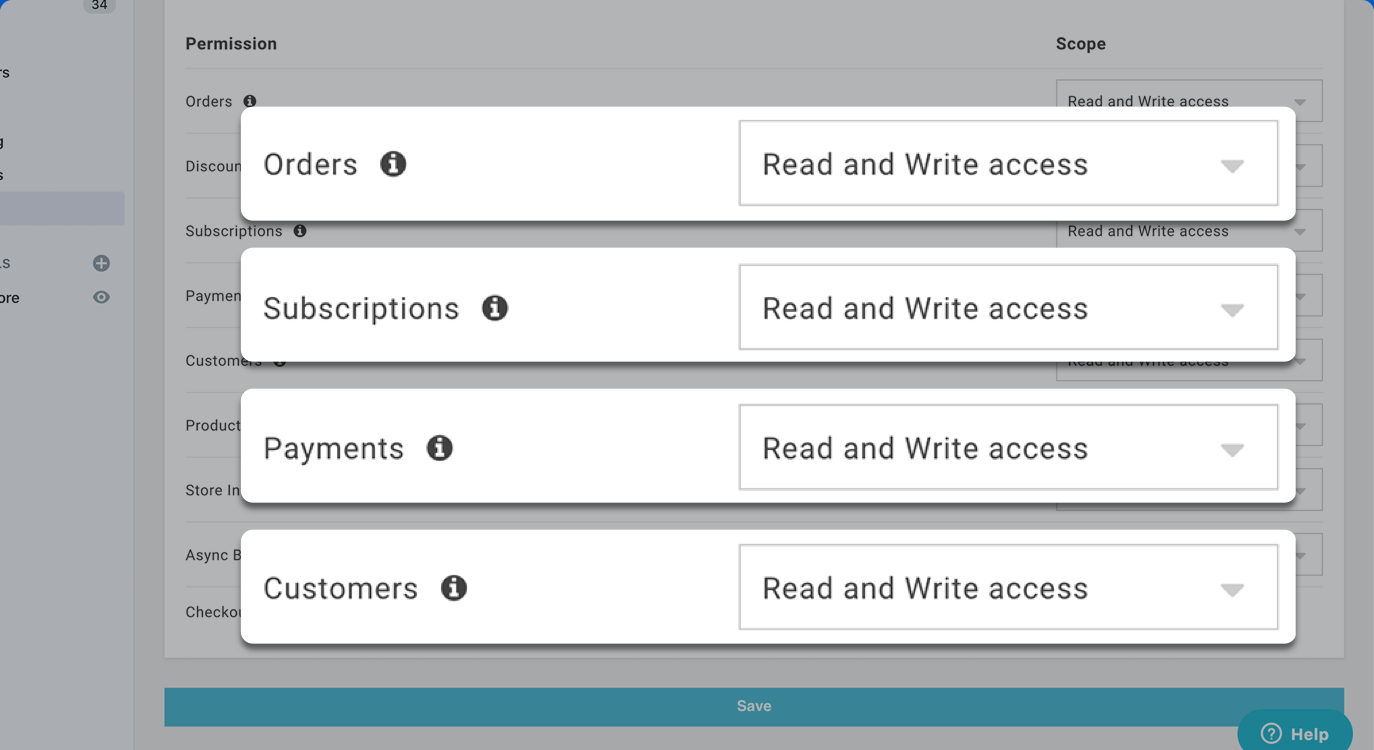
Task: Click the info icon in the enlarged Orders card
Action: tap(393, 164)
